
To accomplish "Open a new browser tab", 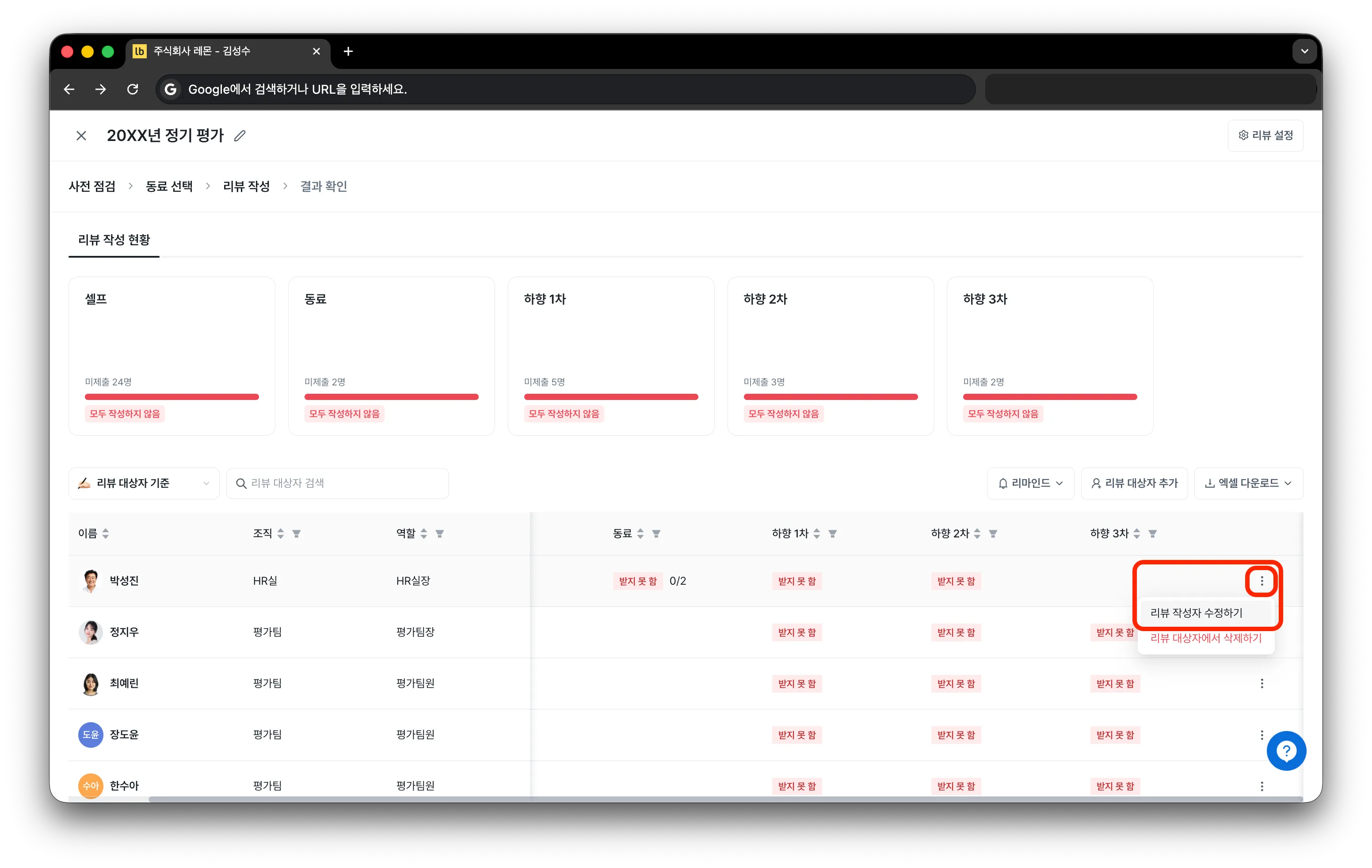I will click(x=348, y=51).
